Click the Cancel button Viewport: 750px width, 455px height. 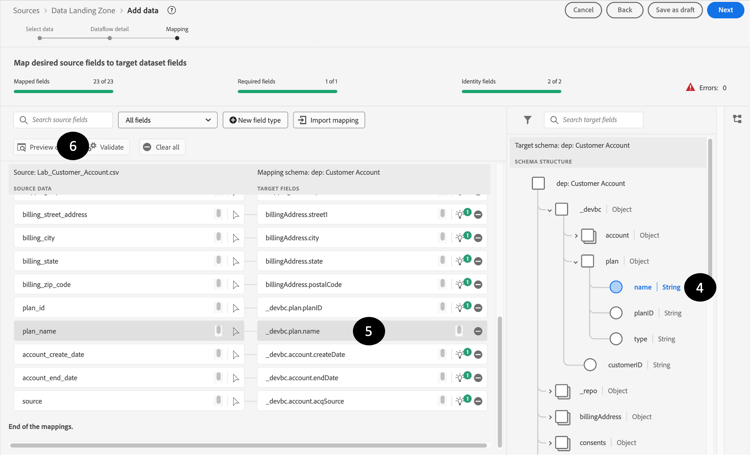583,10
